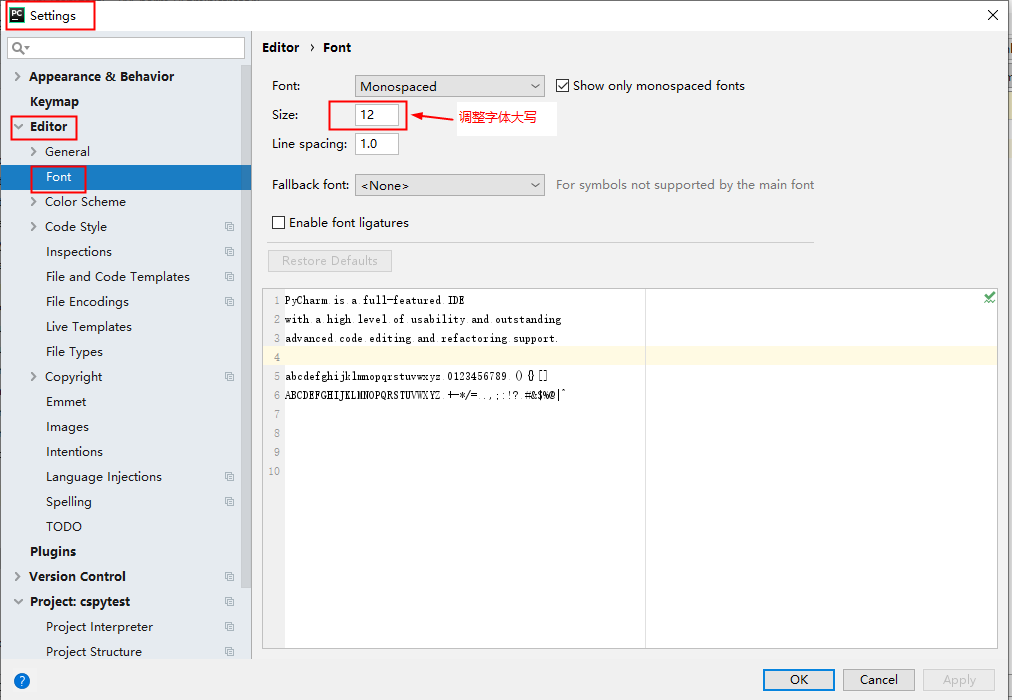Click the project-level icon beside Version Control
The width and height of the screenshot is (1012, 700).
coord(229,577)
